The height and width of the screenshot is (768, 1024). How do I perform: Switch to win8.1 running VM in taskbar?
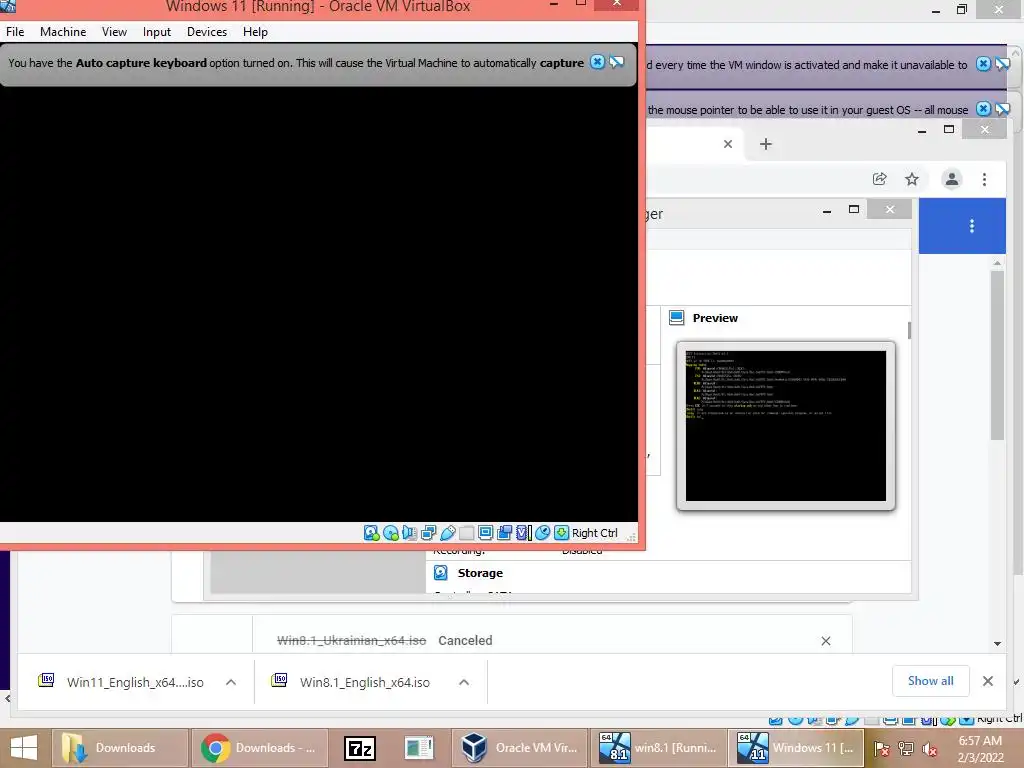pos(660,748)
